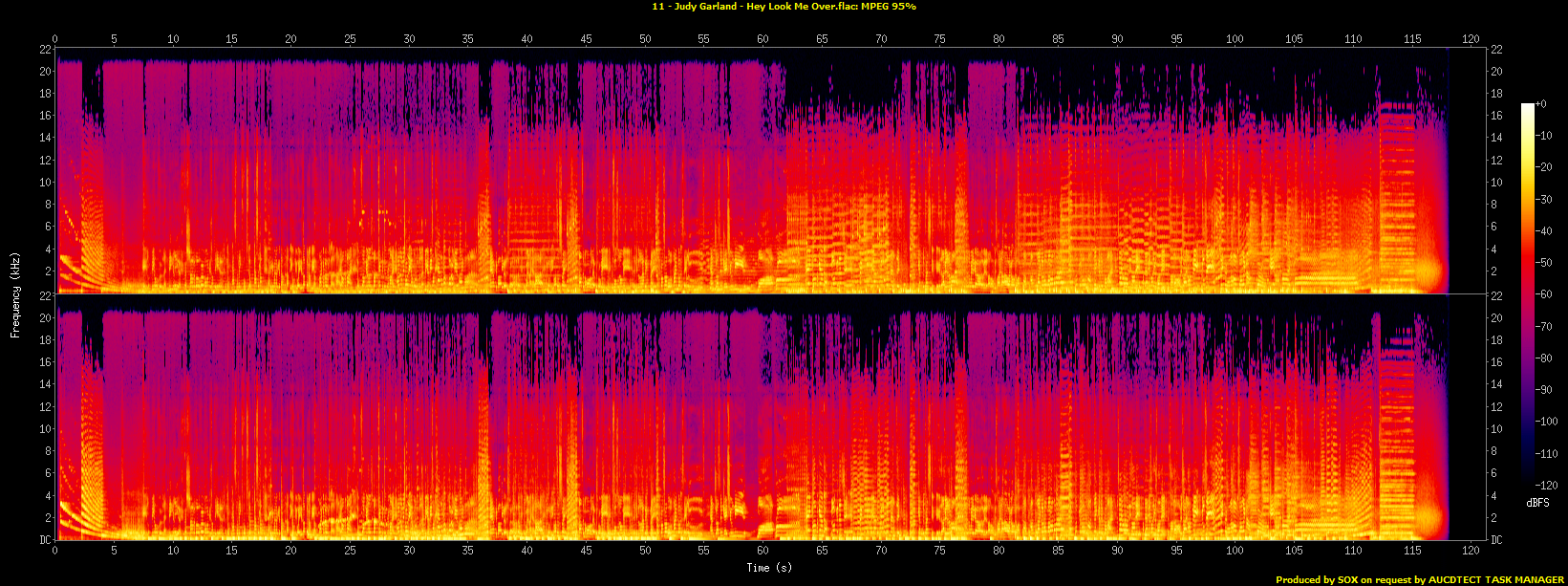Screen dimensions: 1568x586
Task: Click the '-110' color scale label
Action: [1546, 454]
